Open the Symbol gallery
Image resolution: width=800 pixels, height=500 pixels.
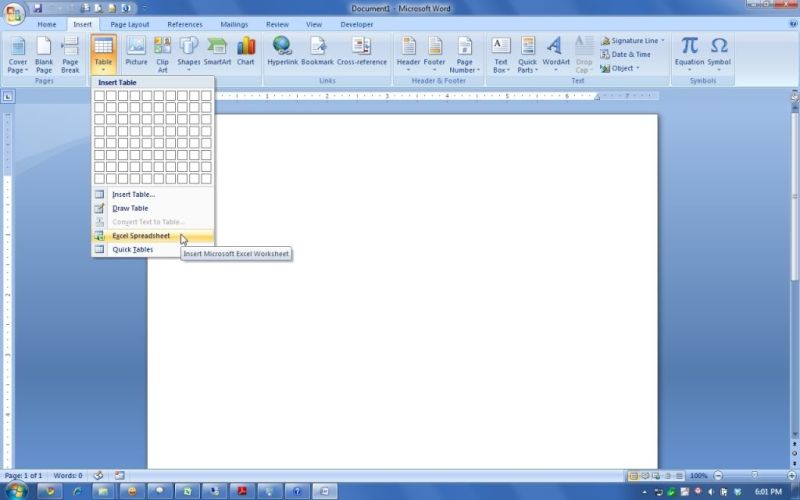719,55
